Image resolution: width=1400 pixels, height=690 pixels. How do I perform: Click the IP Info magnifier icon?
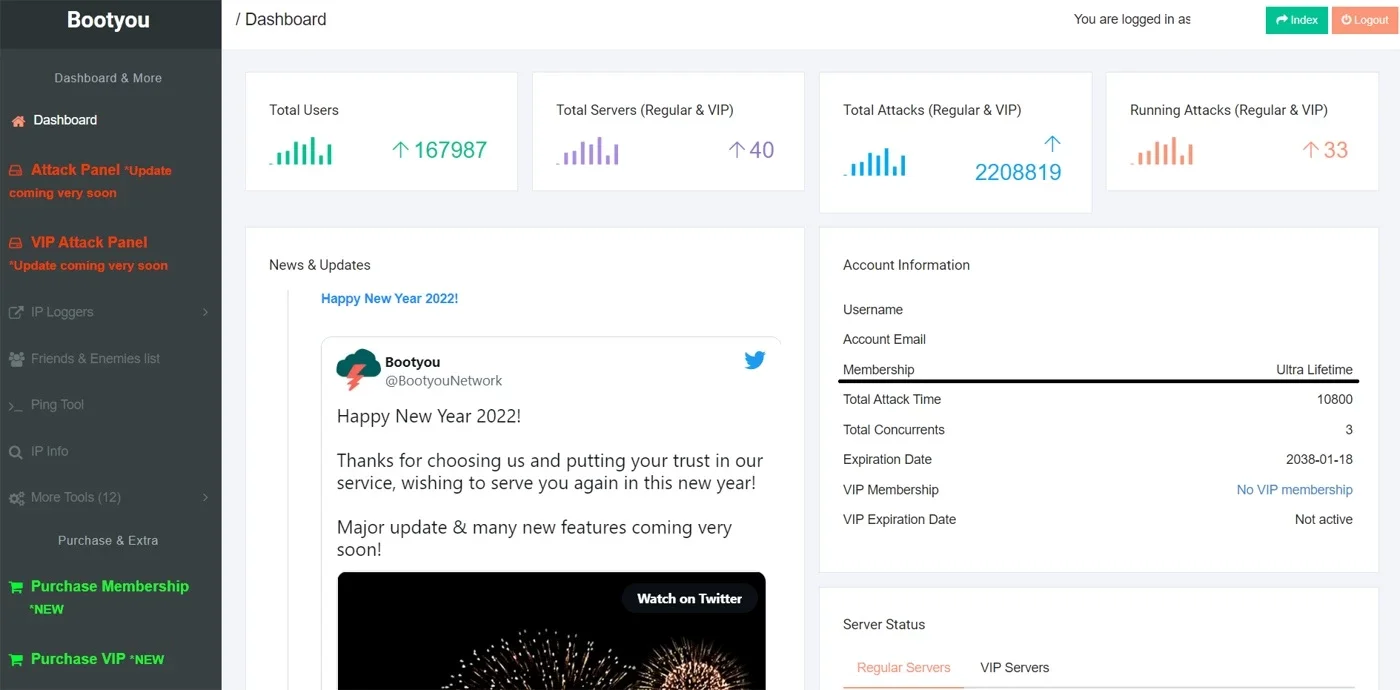[x=16, y=452]
